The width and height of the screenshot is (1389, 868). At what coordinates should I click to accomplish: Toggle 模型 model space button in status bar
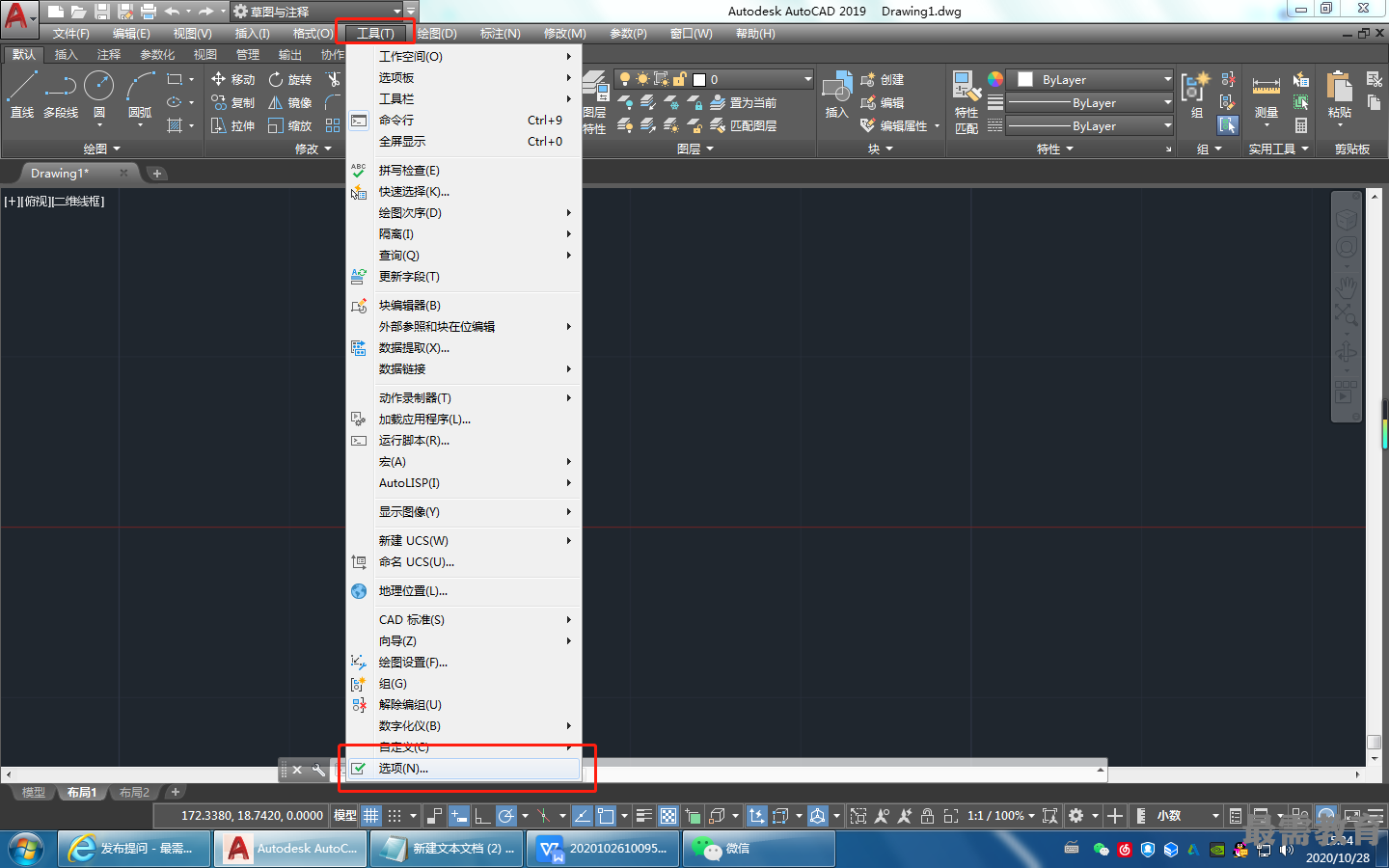pyautogui.click(x=344, y=816)
